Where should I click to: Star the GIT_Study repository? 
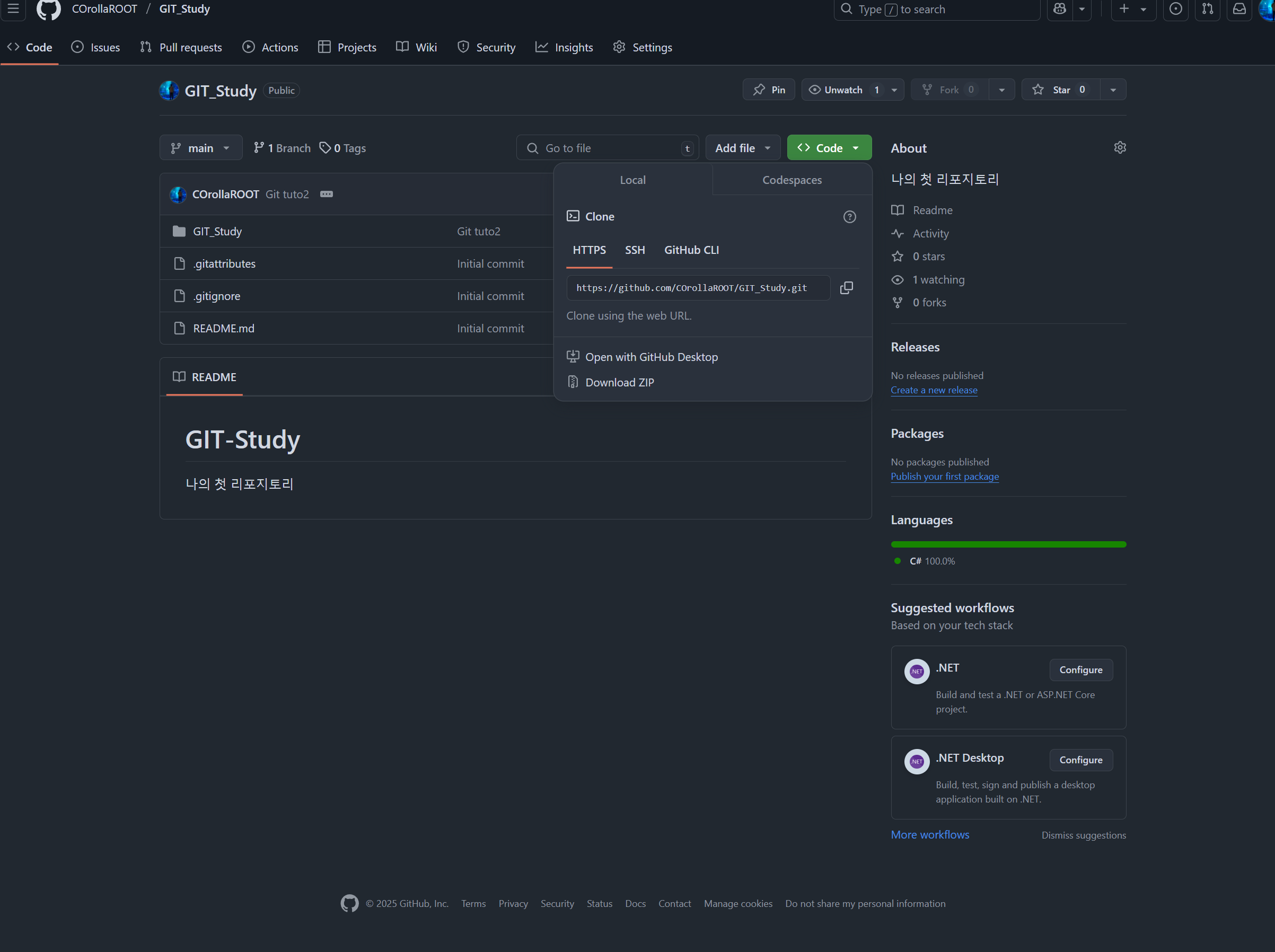1060,90
